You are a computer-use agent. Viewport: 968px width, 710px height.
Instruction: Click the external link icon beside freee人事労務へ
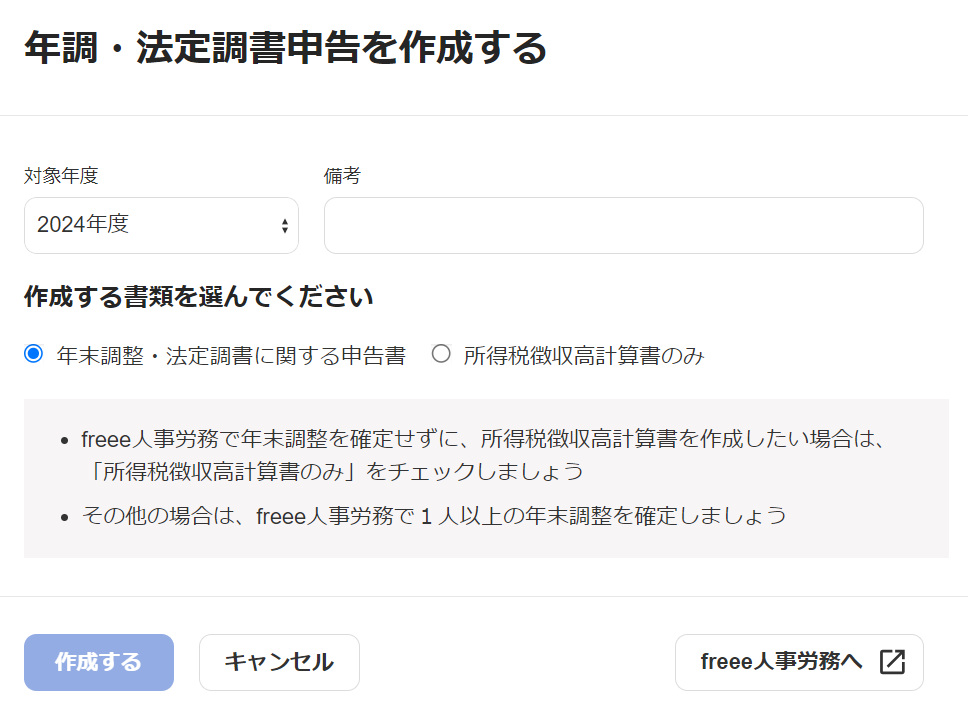coord(892,662)
